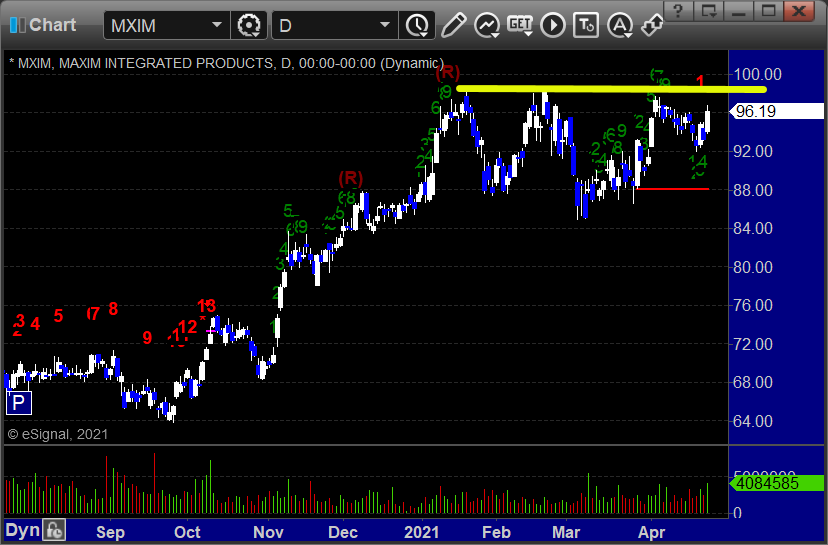Maximize the chart window
The height and width of the screenshot is (545, 828).
(x=769, y=10)
